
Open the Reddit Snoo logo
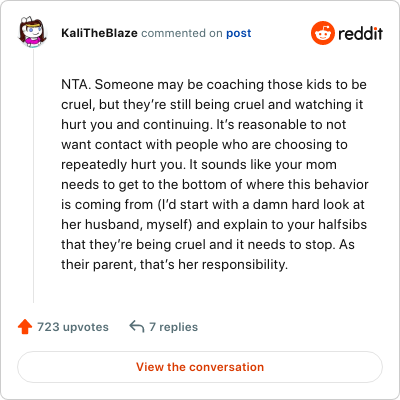[322, 33]
